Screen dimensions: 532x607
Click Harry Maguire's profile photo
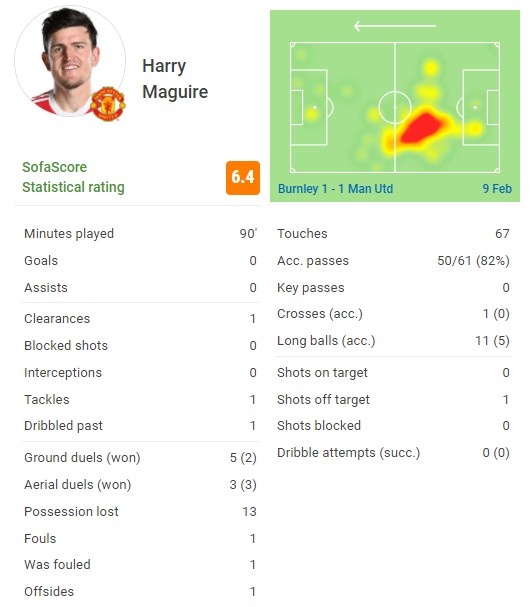tap(70, 61)
